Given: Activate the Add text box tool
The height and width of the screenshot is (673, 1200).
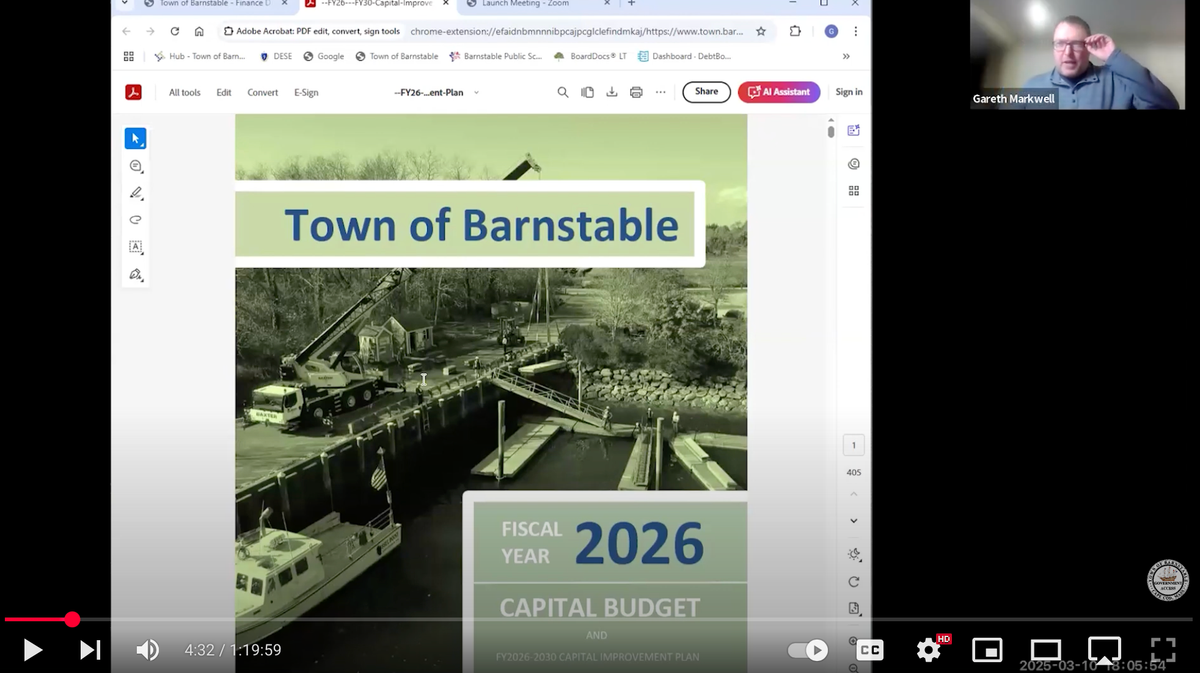Looking at the screenshot, I should click(x=136, y=247).
